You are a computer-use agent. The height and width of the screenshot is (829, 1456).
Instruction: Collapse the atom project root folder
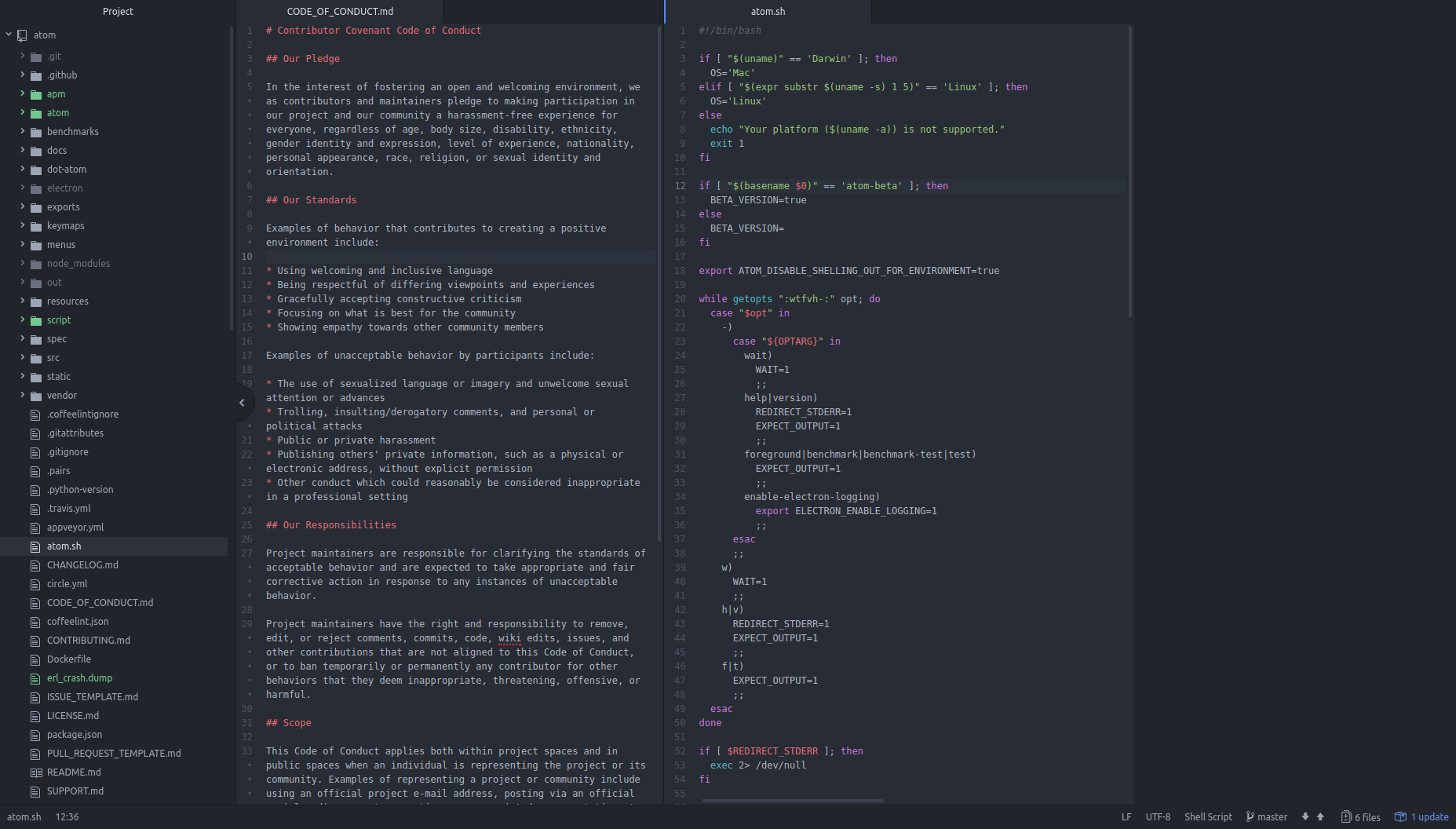pyautogui.click(x=9, y=35)
